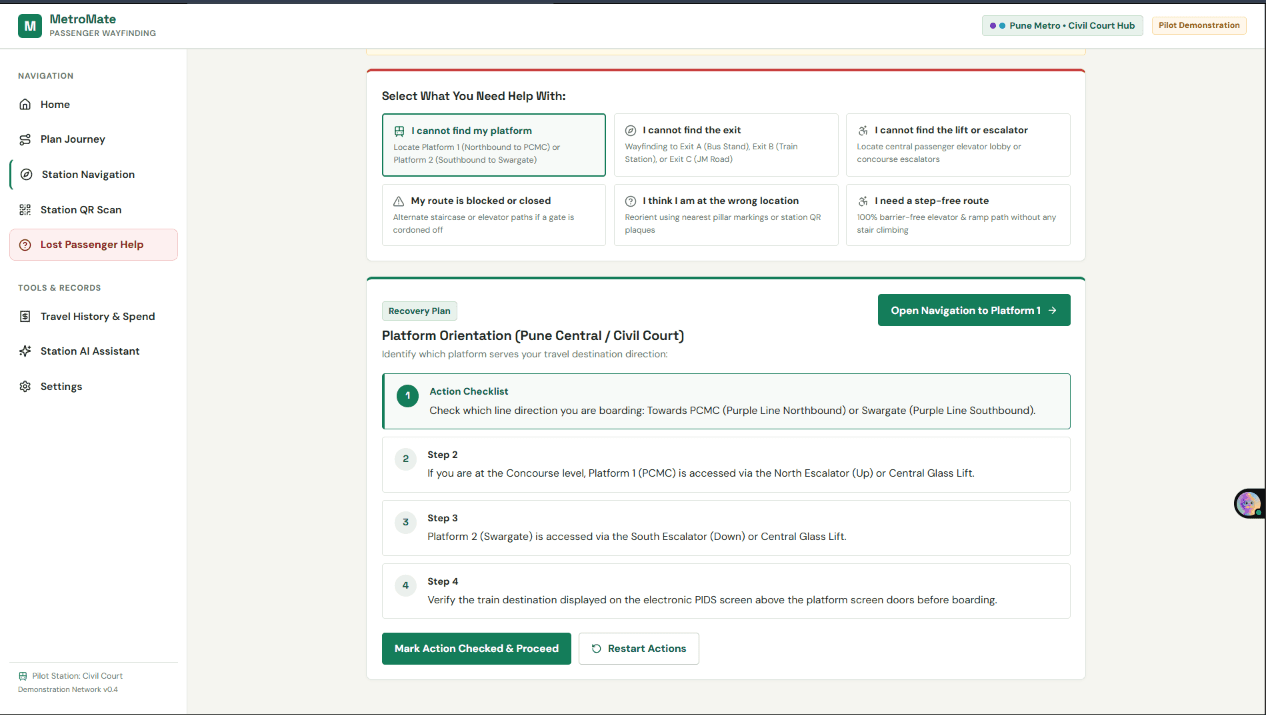Viewport: 1266px width, 715px height.
Task: Open Station Navigation section
Action: (93, 174)
